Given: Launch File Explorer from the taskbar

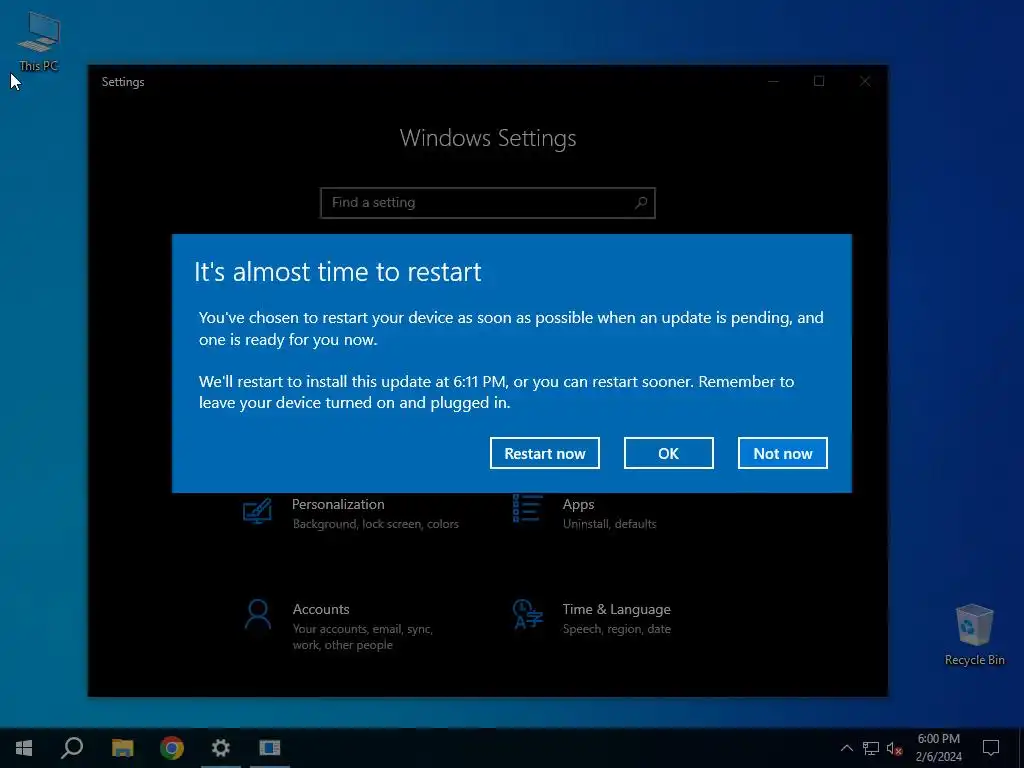Looking at the screenshot, I should coord(123,748).
